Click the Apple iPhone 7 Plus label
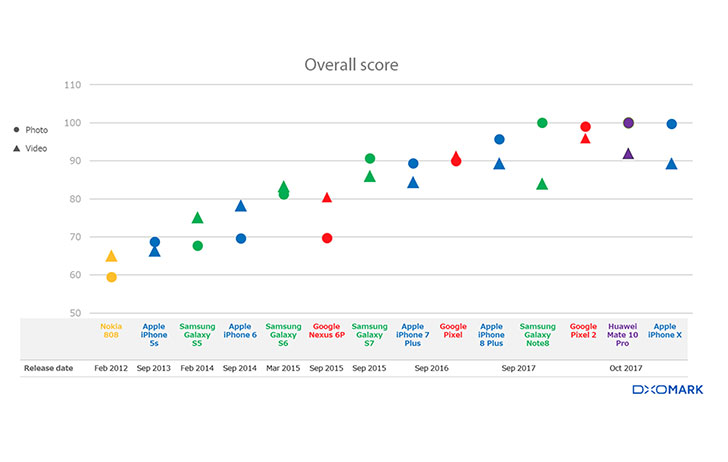This screenshot has width=728, height=462. click(413, 335)
